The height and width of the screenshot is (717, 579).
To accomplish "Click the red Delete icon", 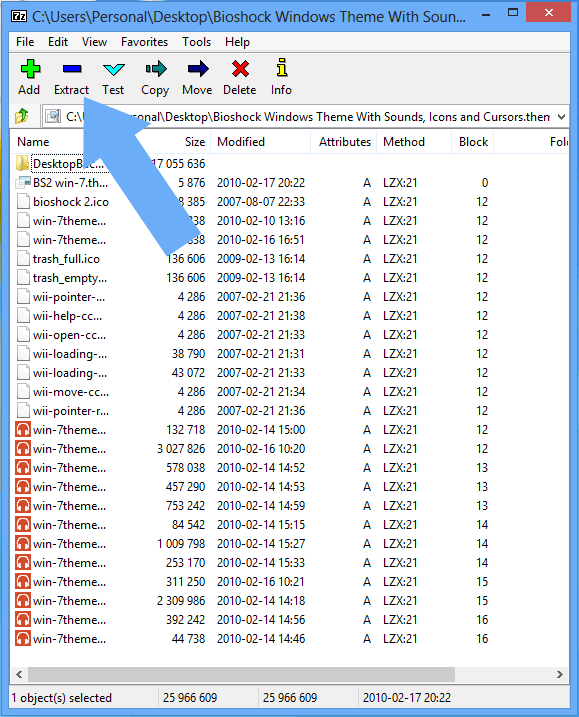I will tap(240, 69).
